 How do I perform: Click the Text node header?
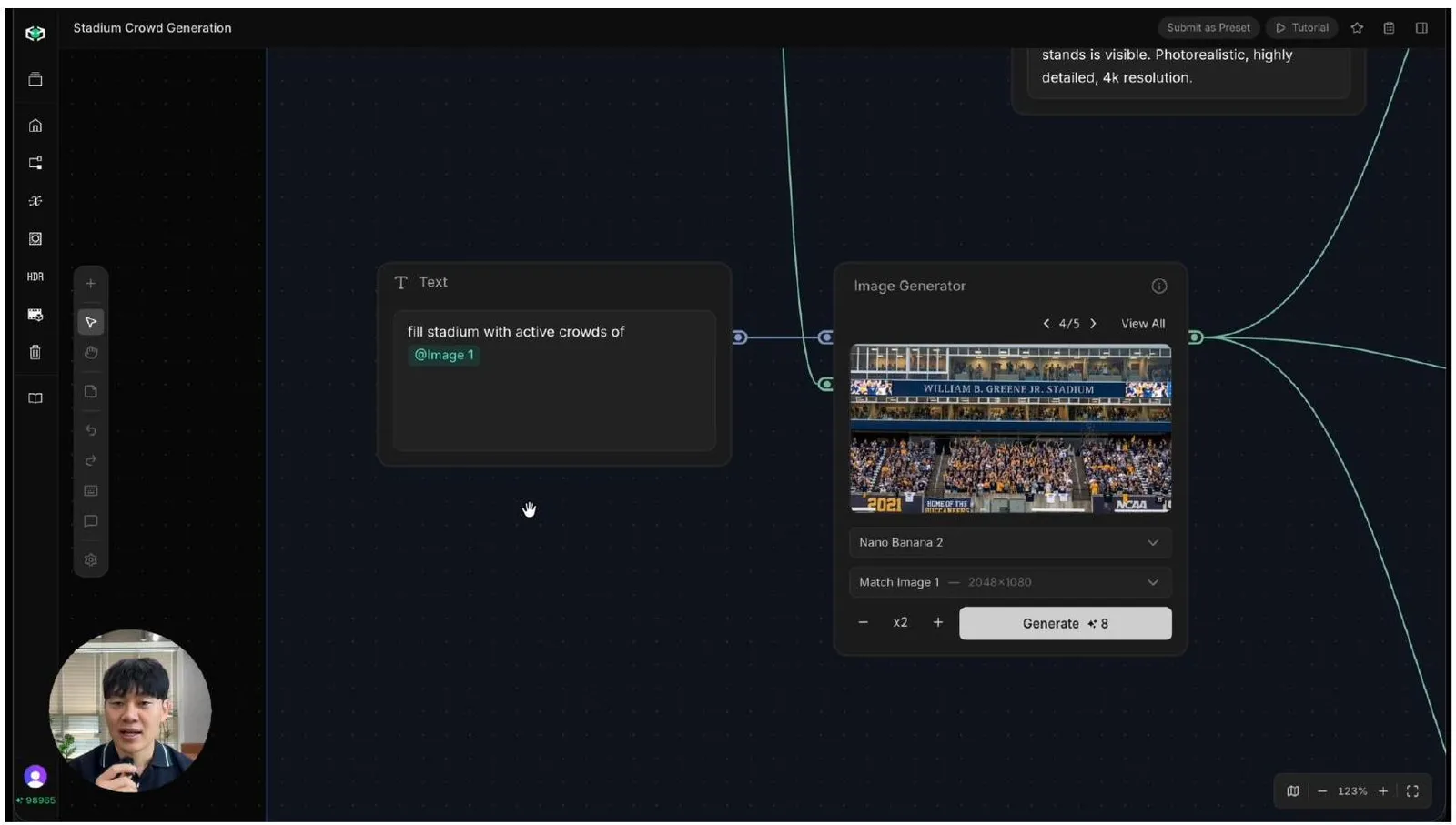[x=421, y=283]
